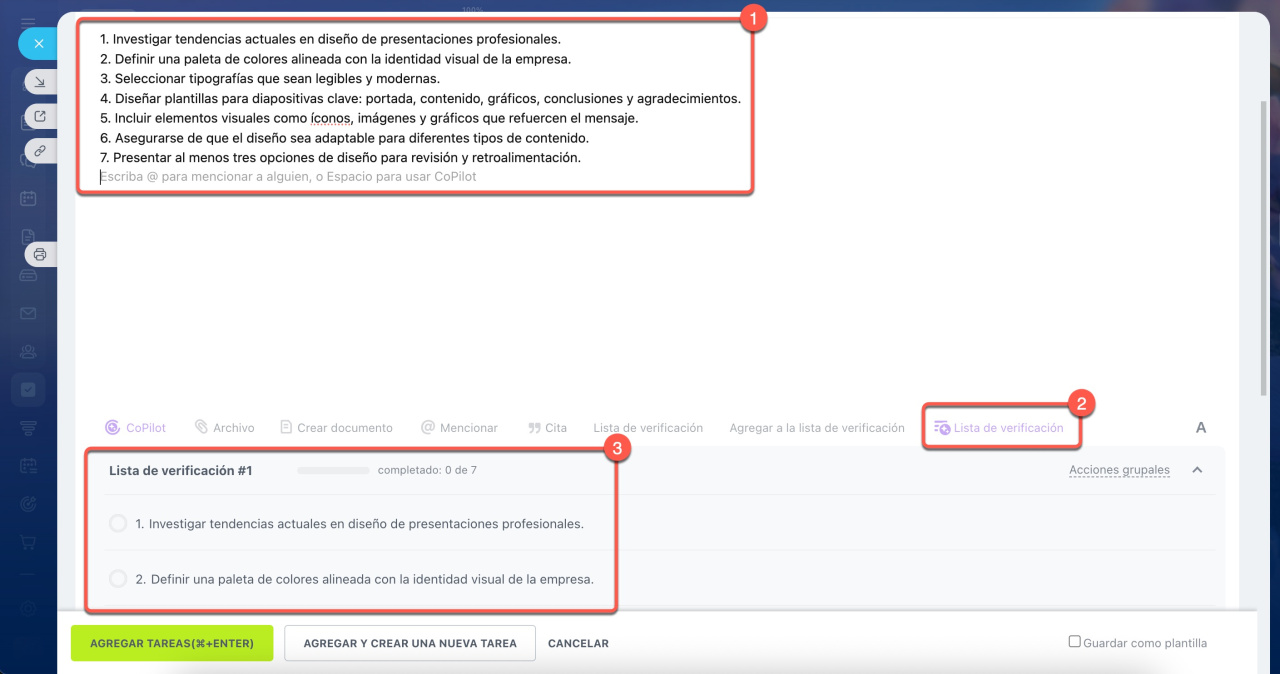1280x674 pixels.
Task: Enable Guardar como plantilla checkbox
Action: (1075, 642)
